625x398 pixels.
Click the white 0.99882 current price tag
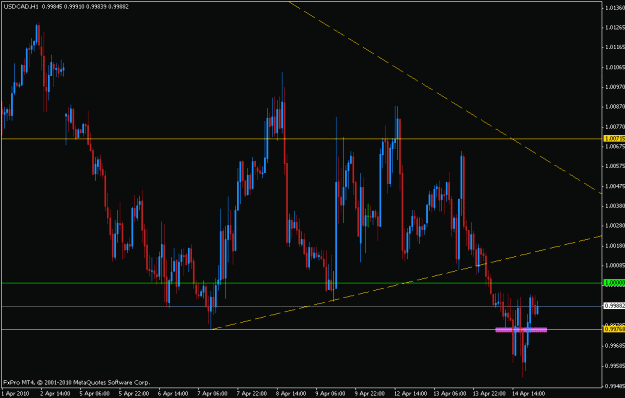click(615, 306)
